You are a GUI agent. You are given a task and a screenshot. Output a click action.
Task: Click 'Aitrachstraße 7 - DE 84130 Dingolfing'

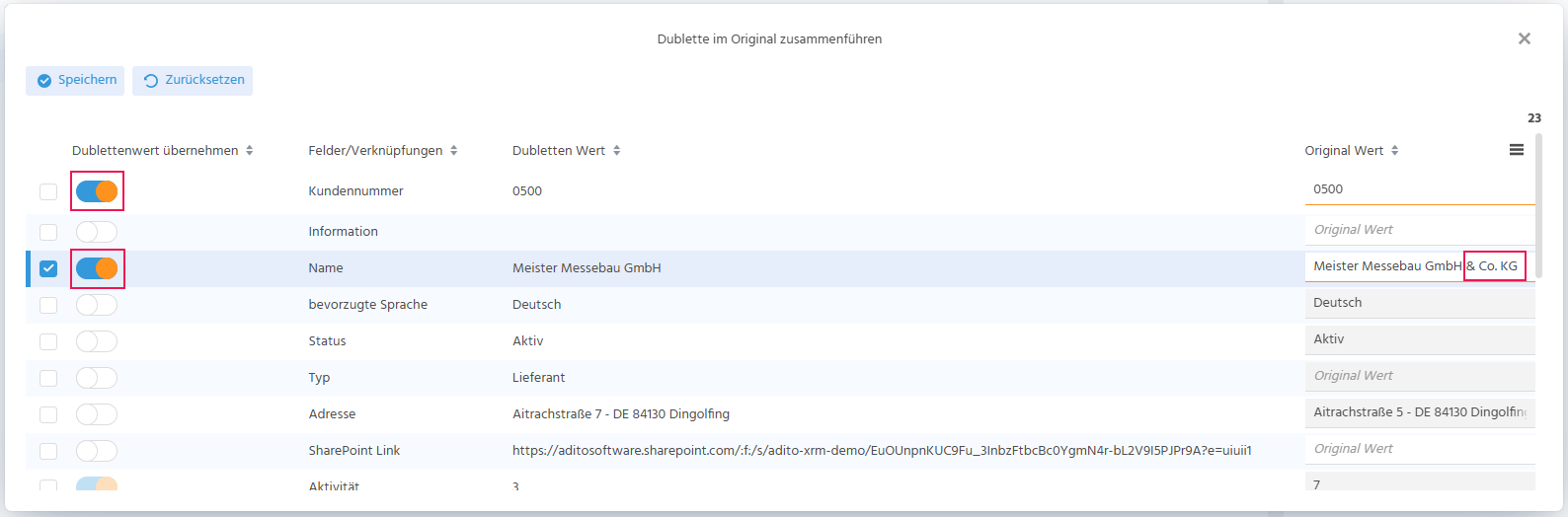click(621, 414)
